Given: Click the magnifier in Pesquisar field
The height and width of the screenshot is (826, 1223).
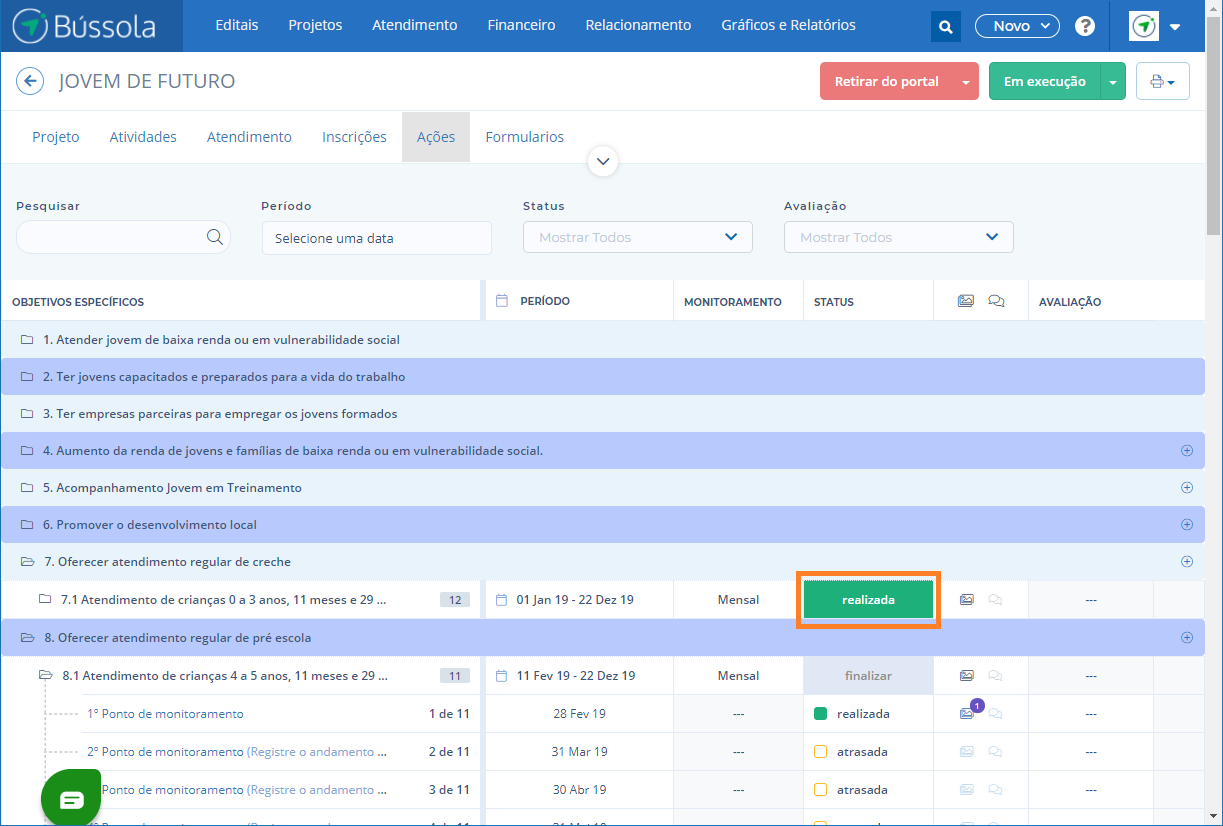Looking at the screenshot, I should click(x=214, y=237).
